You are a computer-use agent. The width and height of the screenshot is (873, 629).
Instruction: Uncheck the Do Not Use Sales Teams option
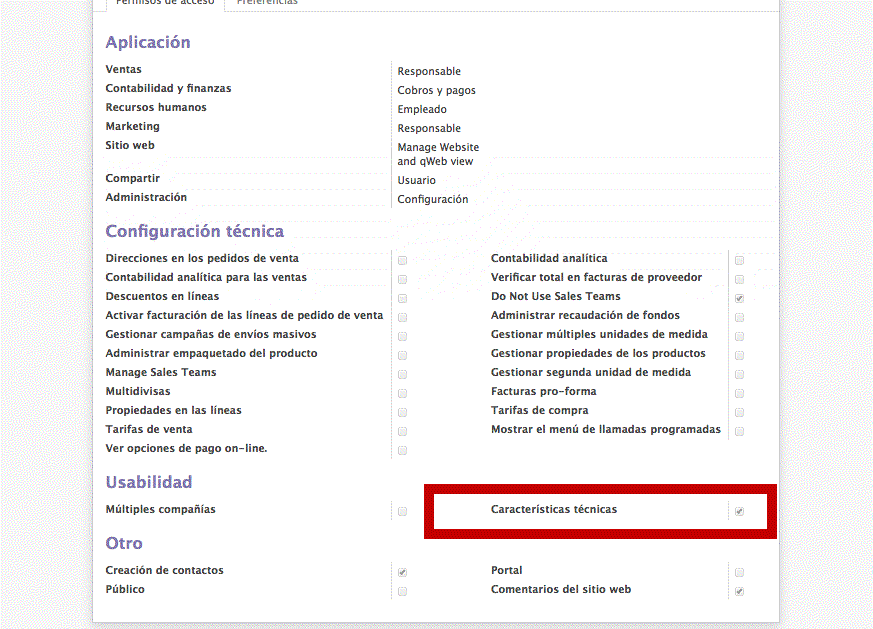[739, 298]
